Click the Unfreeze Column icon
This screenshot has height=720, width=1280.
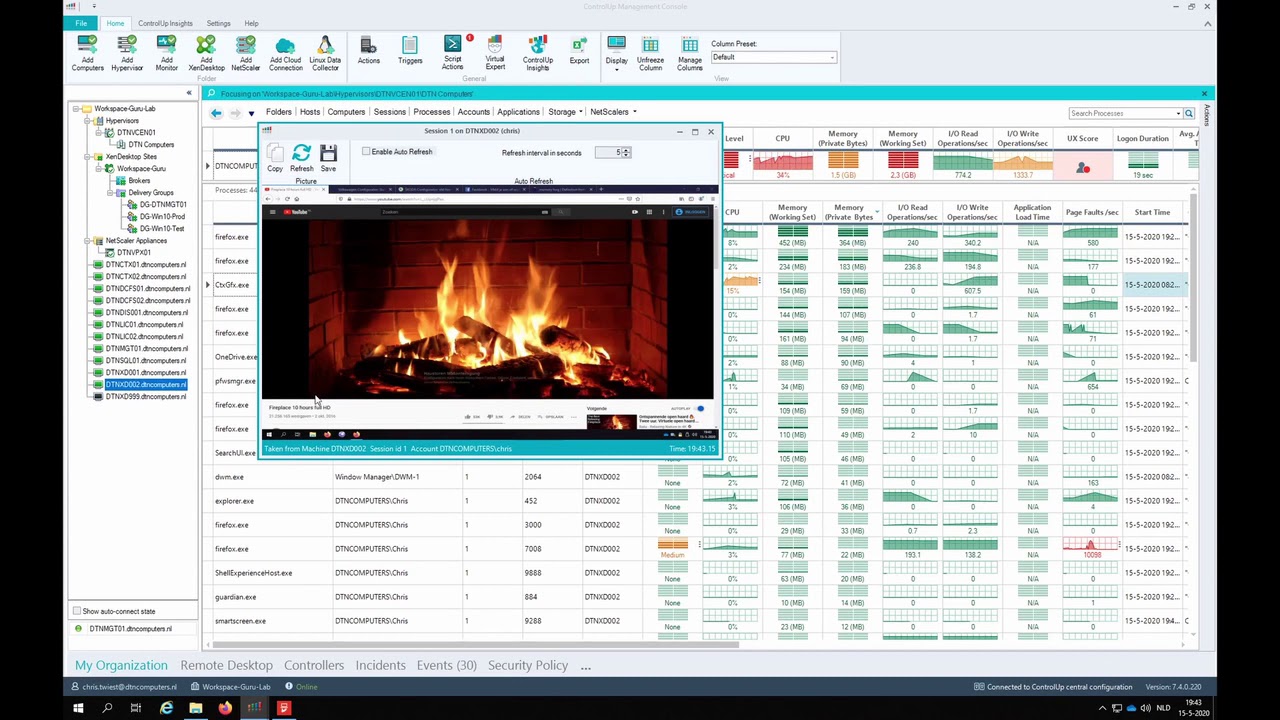coord(650,53)
